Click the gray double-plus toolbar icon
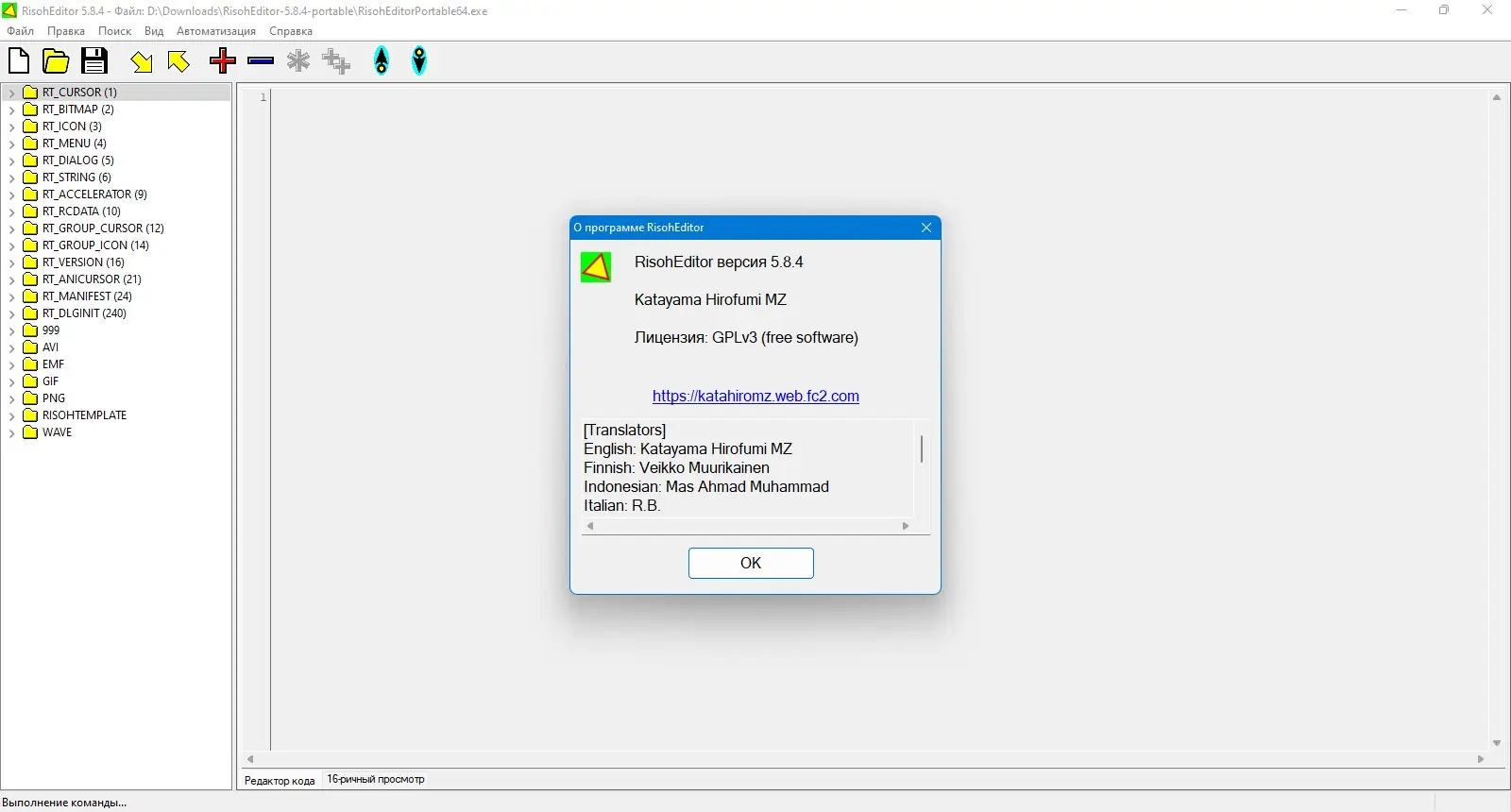The height and width of the screenshot is (812, 1511). tap(336, 61)
